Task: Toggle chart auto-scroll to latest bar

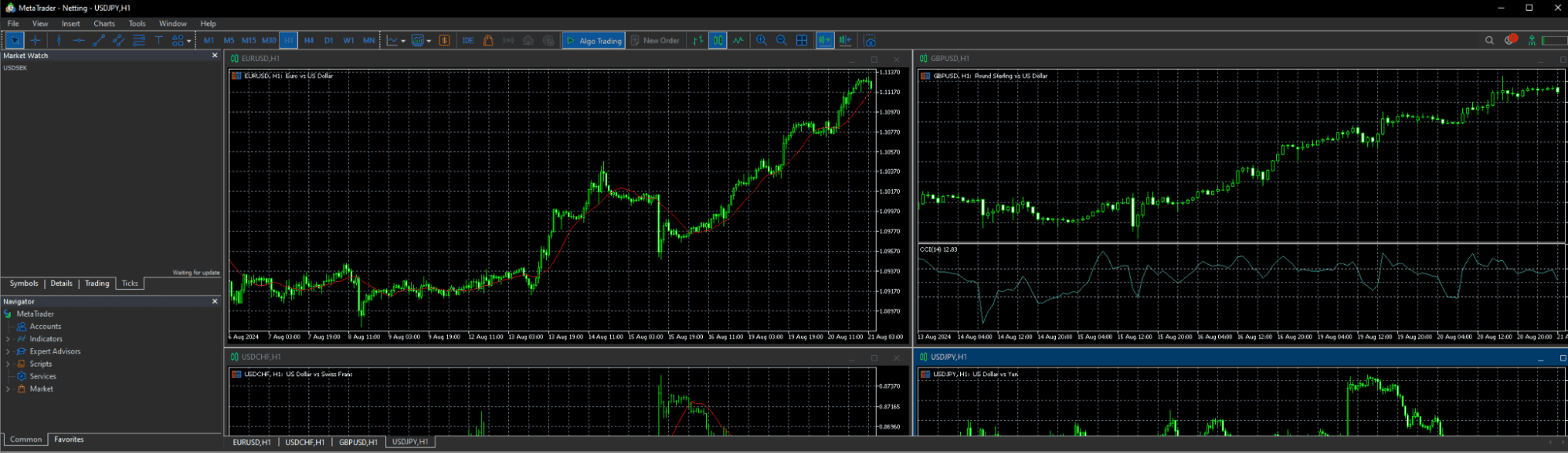Action: [x=824, y=41]
